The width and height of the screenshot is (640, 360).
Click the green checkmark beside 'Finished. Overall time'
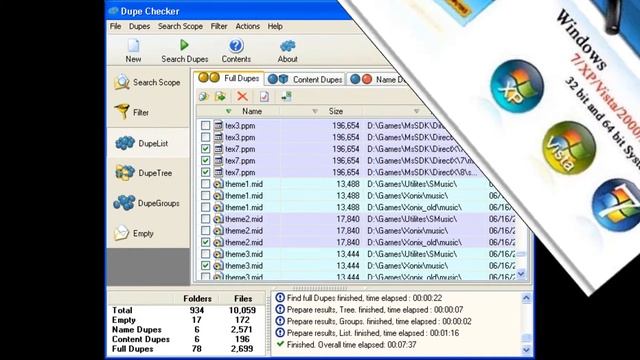(x=280, y=344)
